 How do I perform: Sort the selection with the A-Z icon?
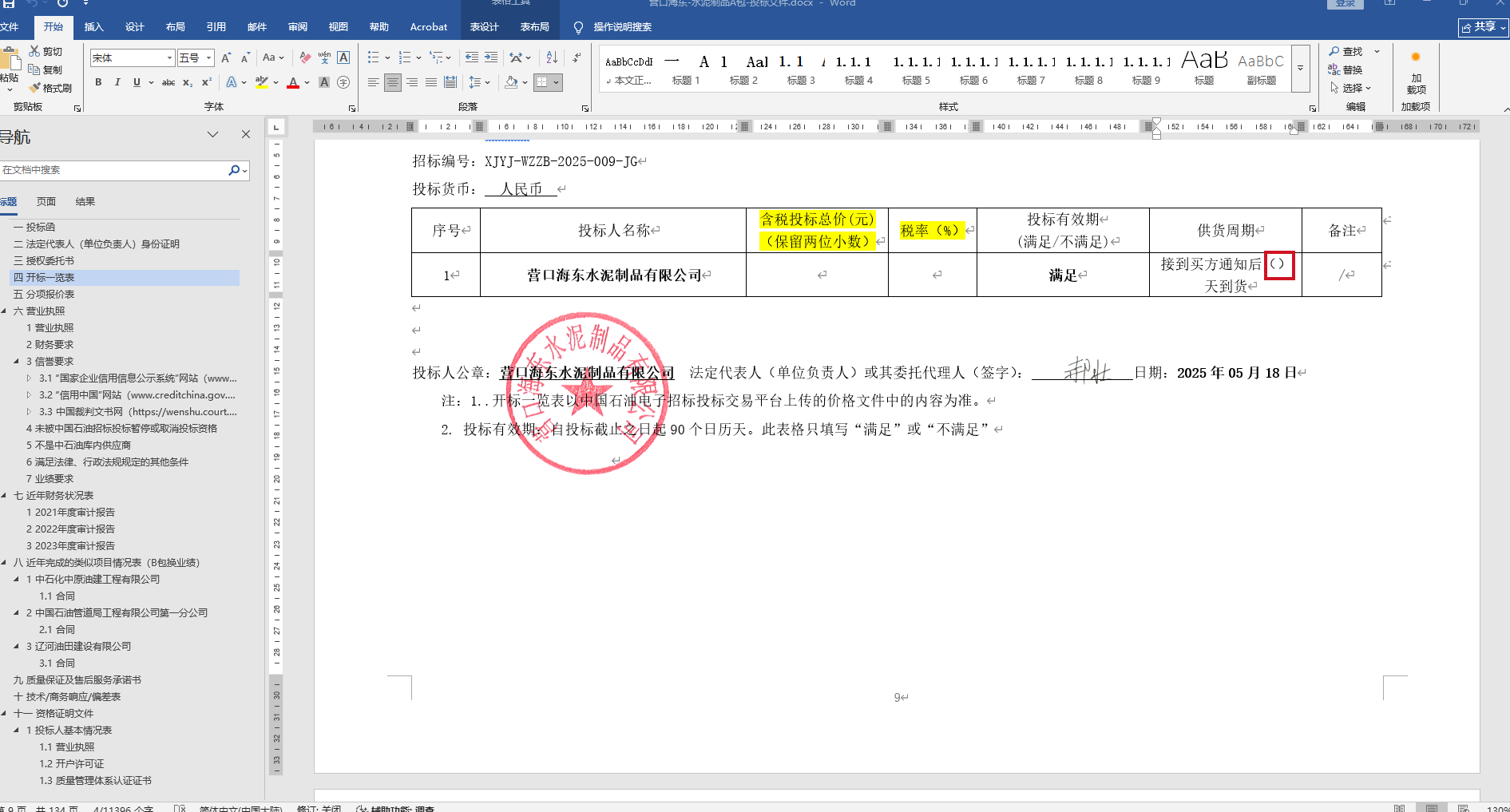552,57
